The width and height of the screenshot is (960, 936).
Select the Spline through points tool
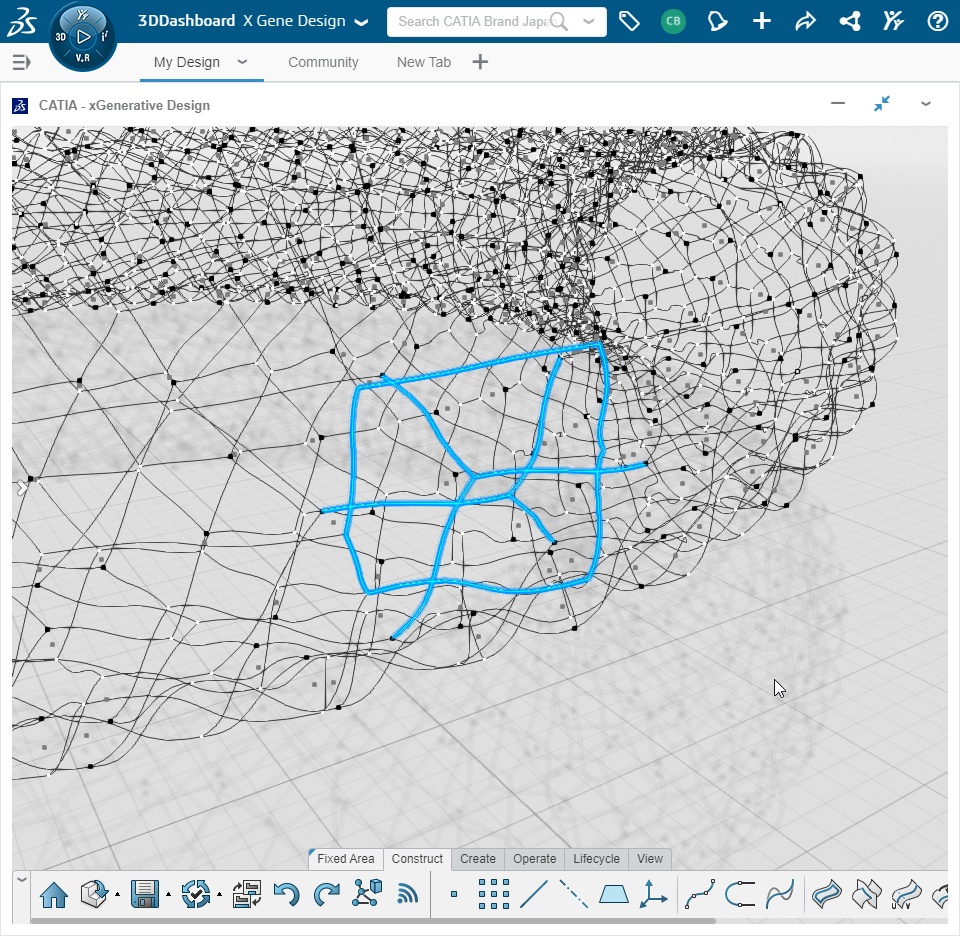tap(700, 894)
